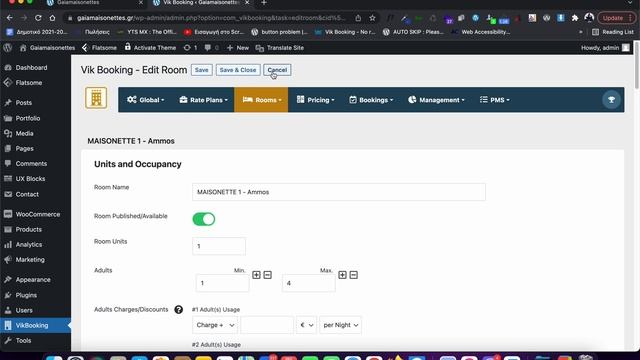640x360 pixels.
Task: Click the updates counter icon in admin bar
Action: tap(190, 48)
